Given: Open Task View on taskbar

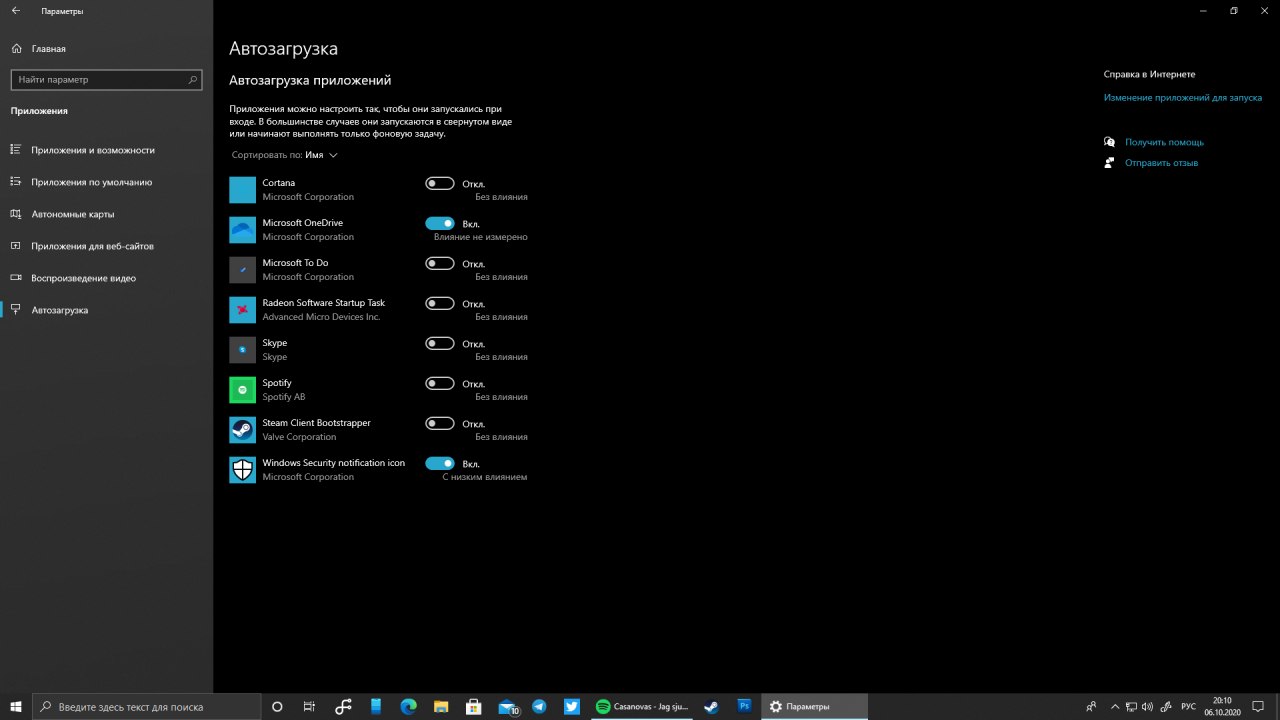Looking at the screenshot, I should [x=309, y=707].
